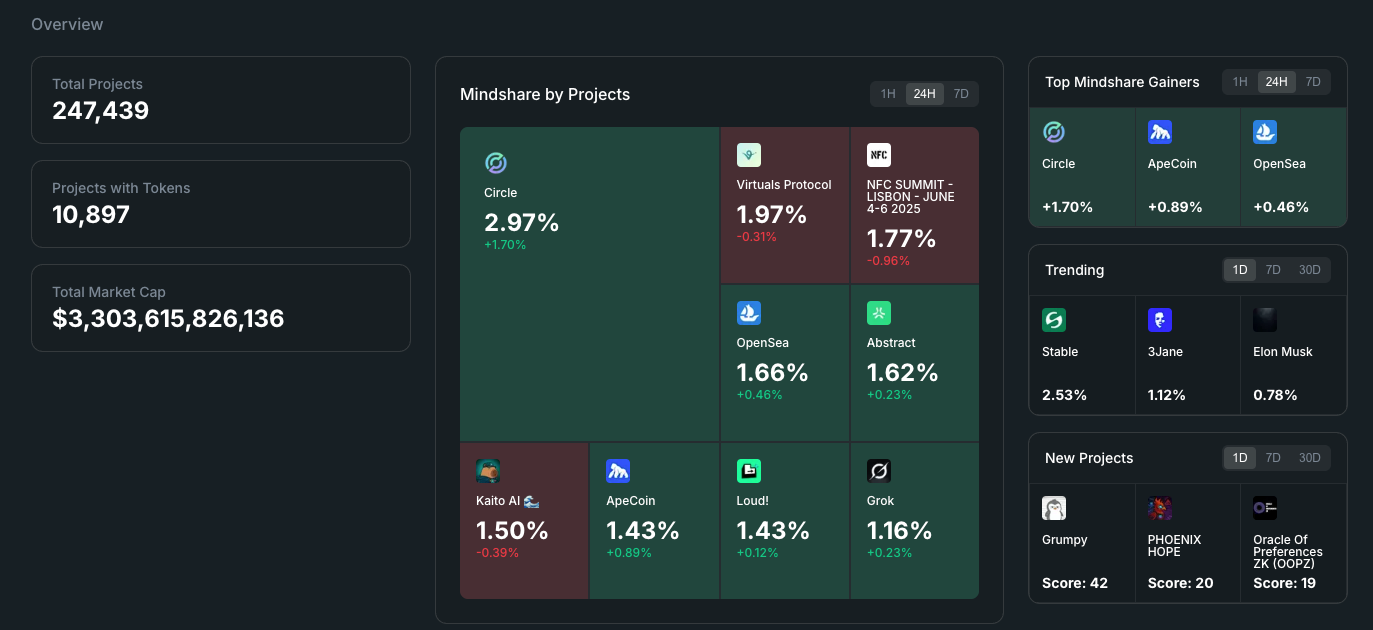Select 1D range in Trending panel

click(x=1240, y=270)
